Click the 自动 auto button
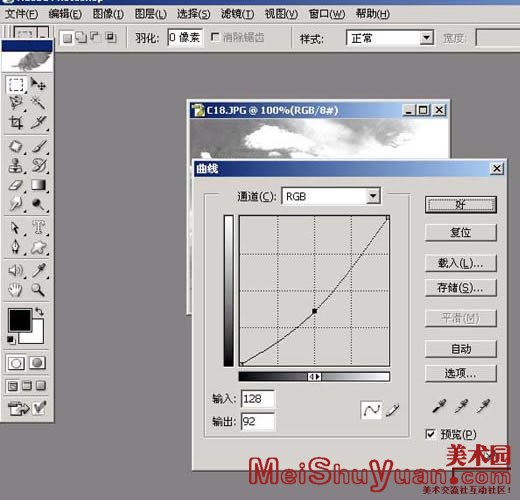Viewport: 520px width, 500px height. 461,349
